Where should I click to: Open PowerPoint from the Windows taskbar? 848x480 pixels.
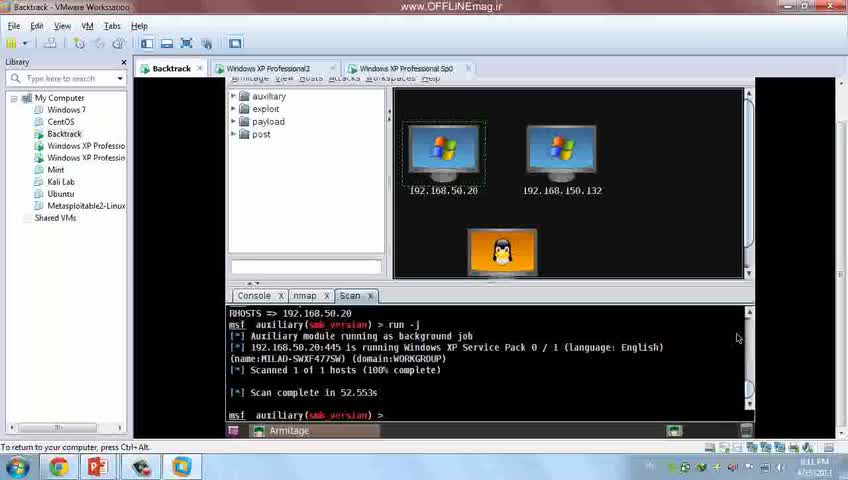coord(98,467)
